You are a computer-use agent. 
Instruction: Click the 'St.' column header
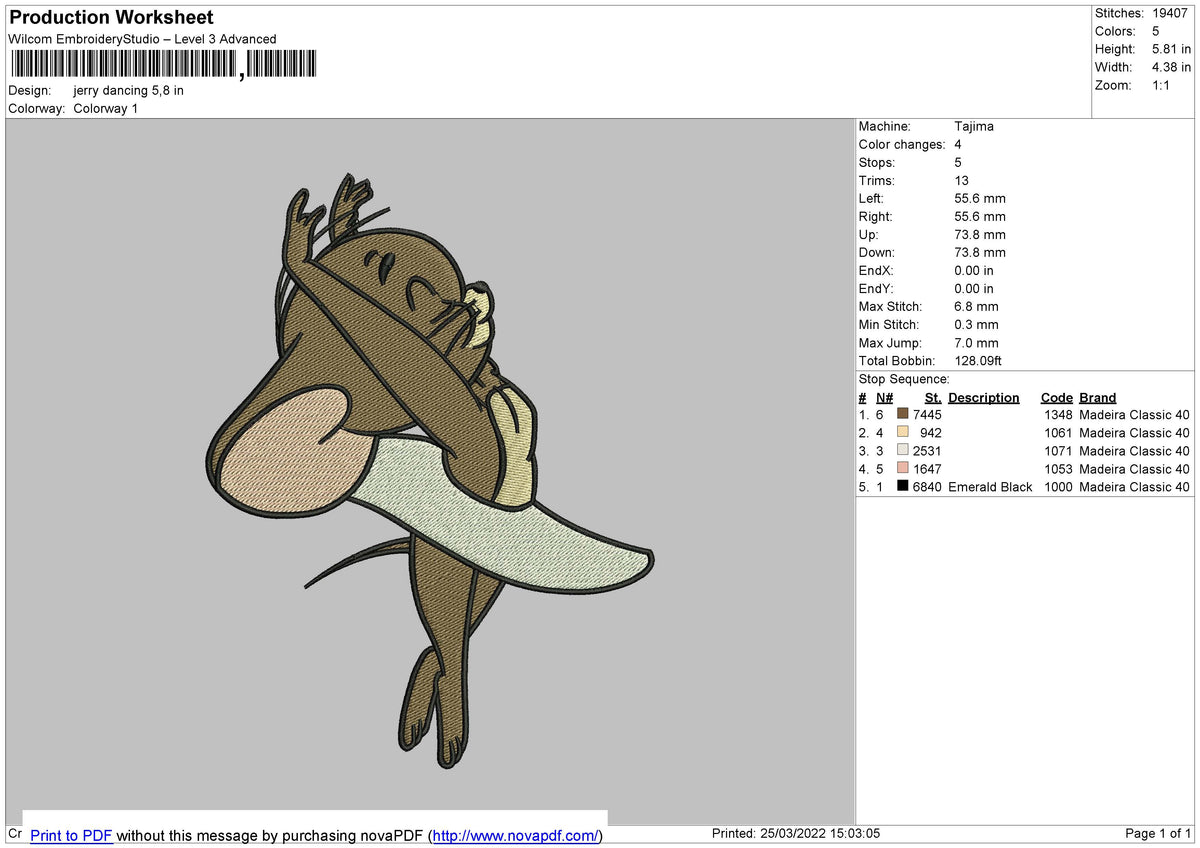click(x=933, y=398)
